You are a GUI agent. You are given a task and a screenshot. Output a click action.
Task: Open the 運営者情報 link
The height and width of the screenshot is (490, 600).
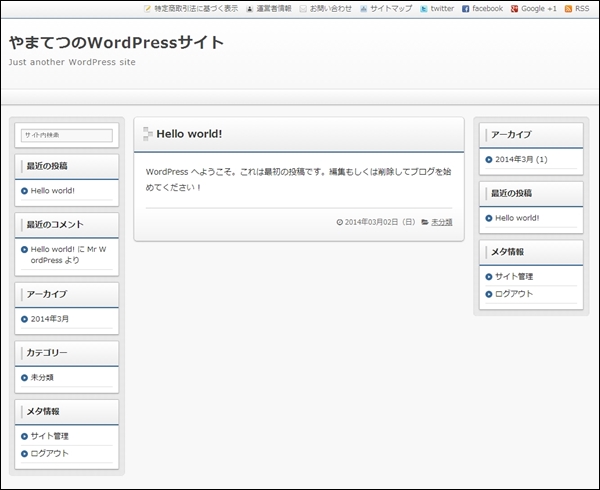click(274, 8)
